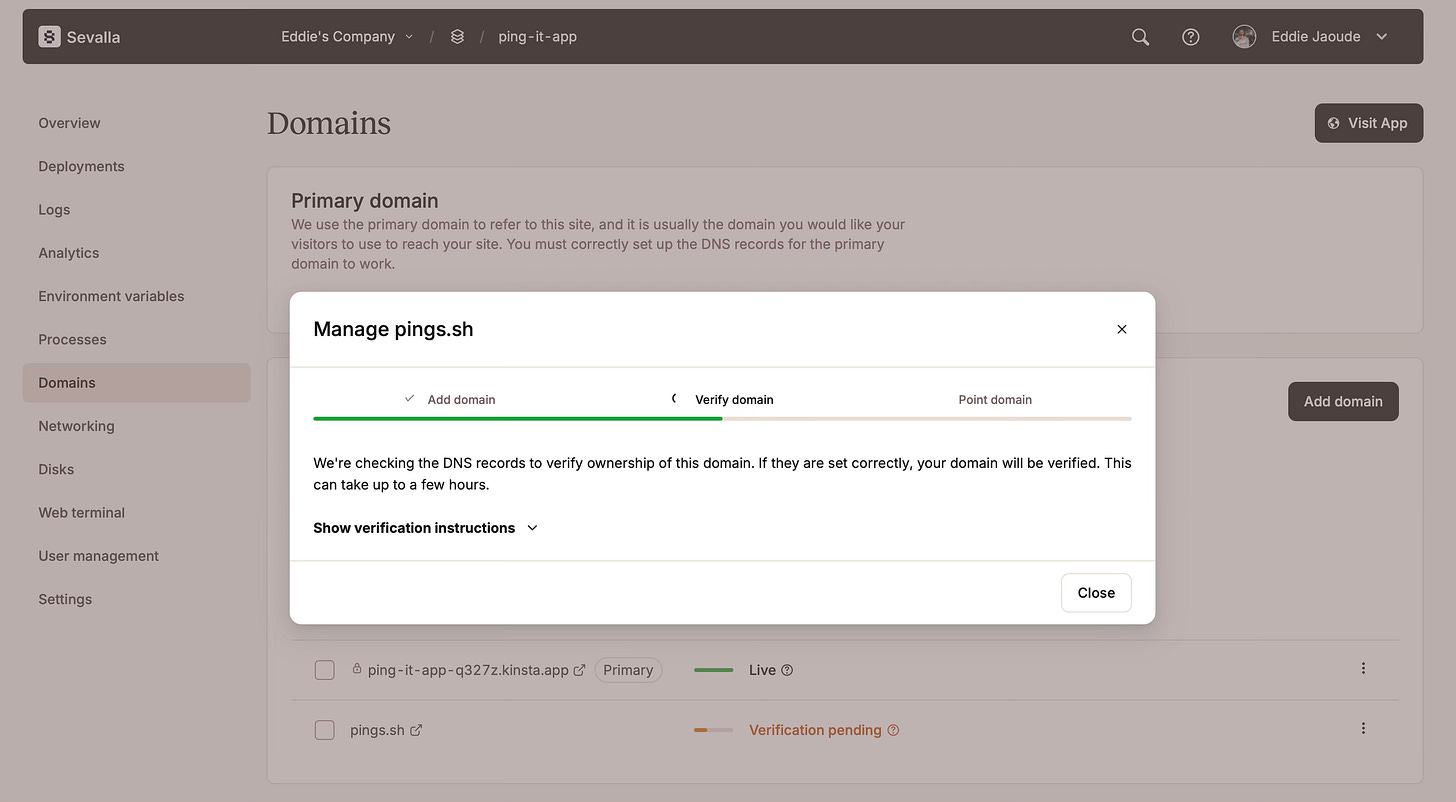The height and width of the screenshot is (802, 1456).
Task: Click the Visit App button
Action: (1368, 123)
